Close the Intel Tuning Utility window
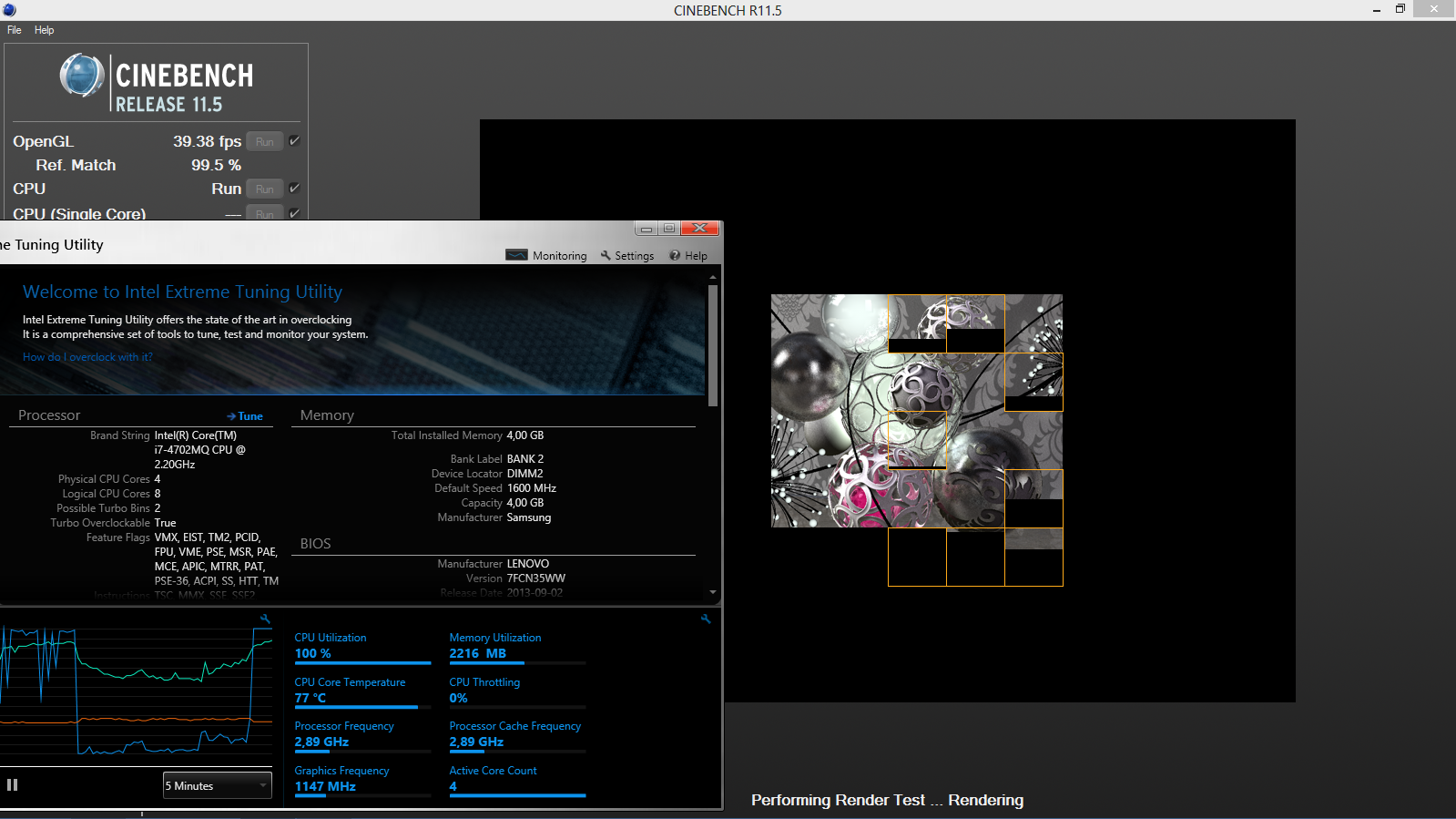Viewport: 1456px width, 819px height. pos(700,229)
